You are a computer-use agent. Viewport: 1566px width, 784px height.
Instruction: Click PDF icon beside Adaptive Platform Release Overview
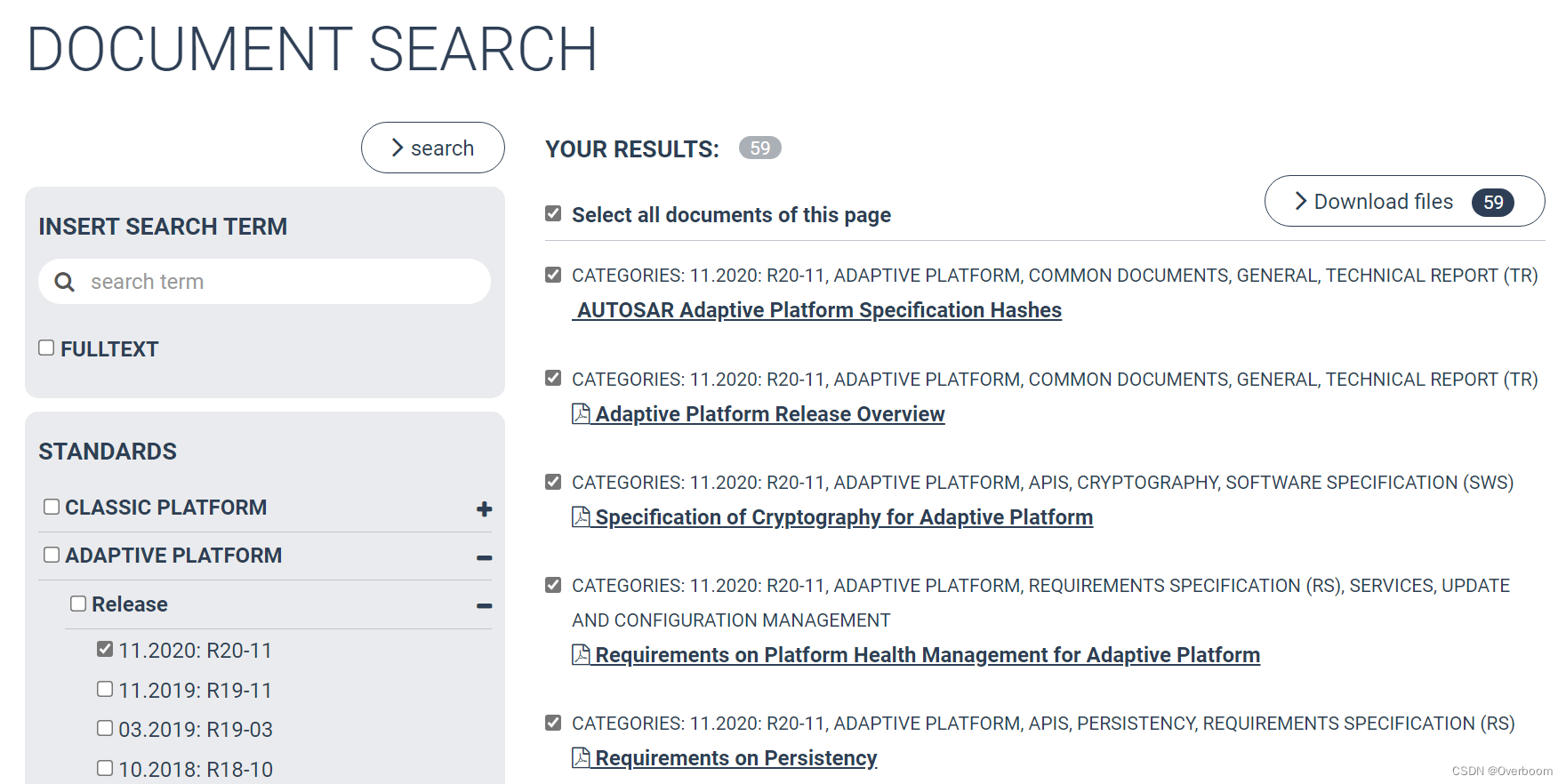pyautogui.click(x=581, y=413)
